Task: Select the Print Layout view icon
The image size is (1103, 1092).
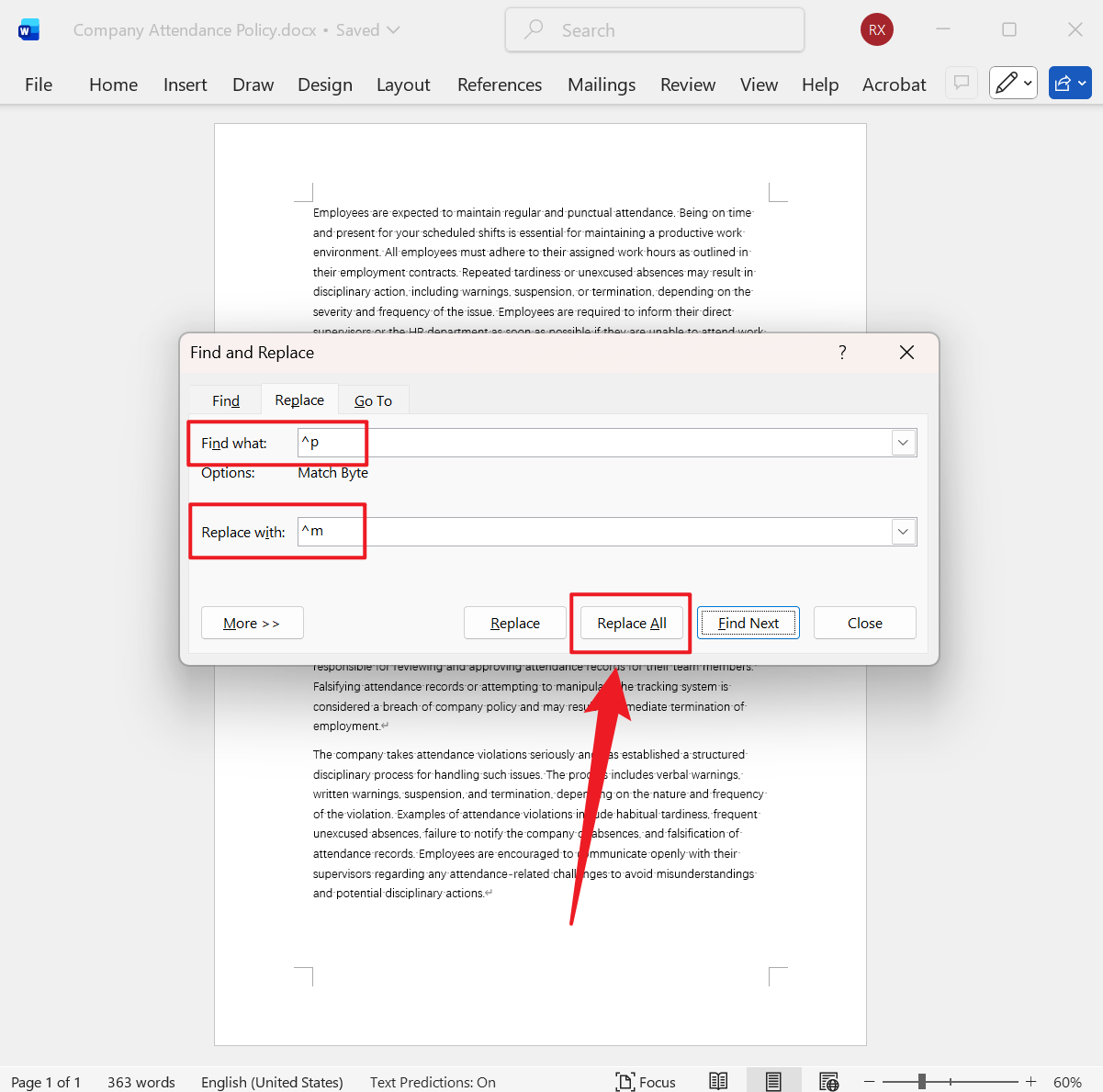Action: (x=773, y=1080)
